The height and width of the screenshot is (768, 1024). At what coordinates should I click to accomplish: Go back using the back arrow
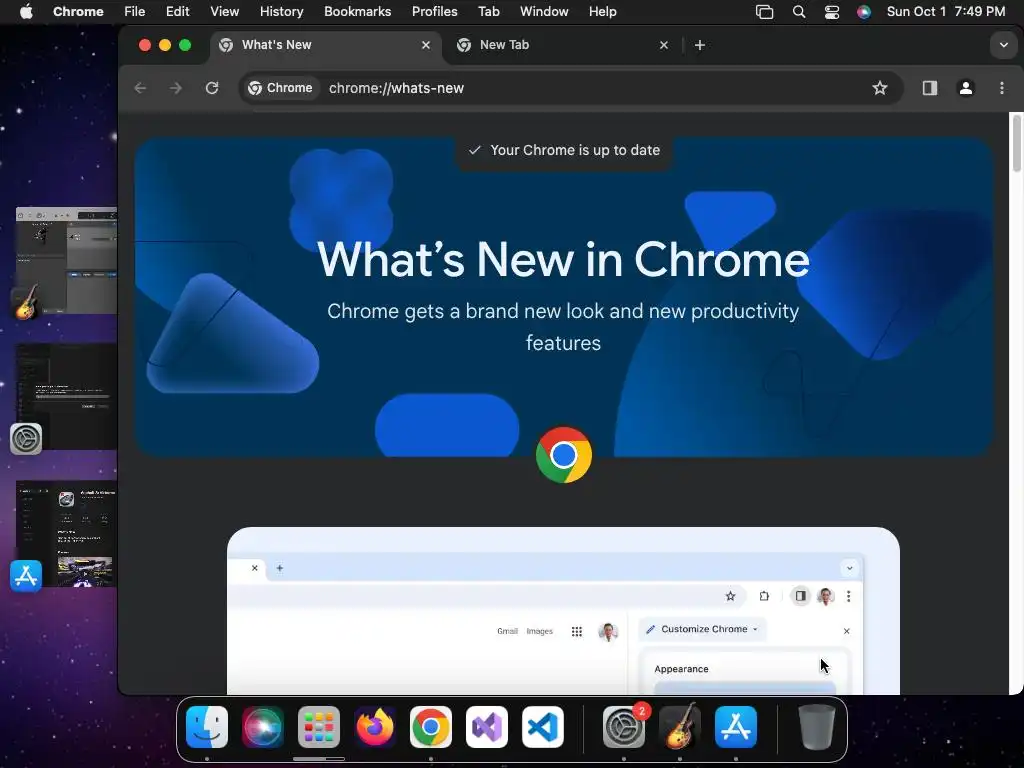point(140,88)
